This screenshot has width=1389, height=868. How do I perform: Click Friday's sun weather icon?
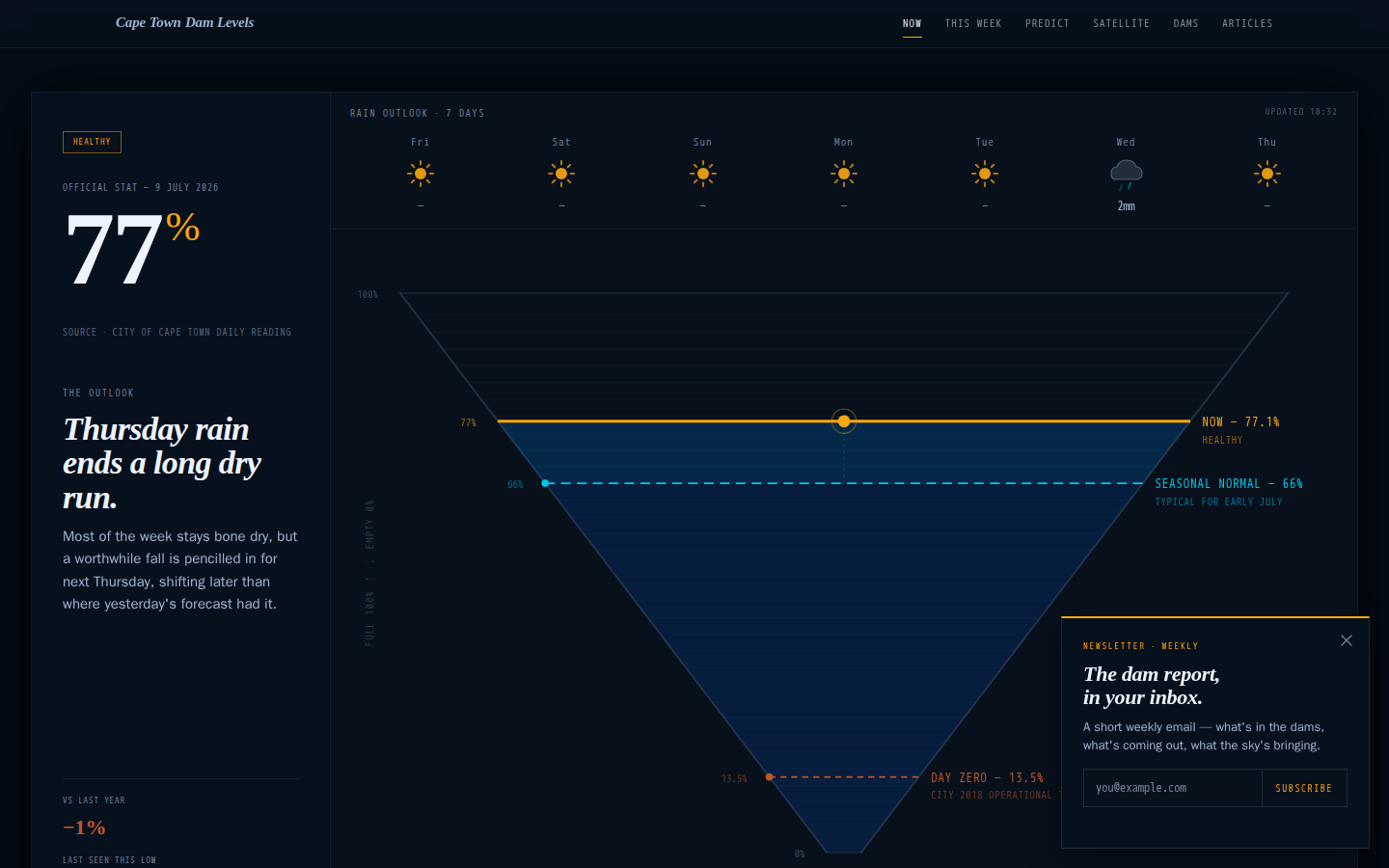pyautogui.click(x=421, y=174)
